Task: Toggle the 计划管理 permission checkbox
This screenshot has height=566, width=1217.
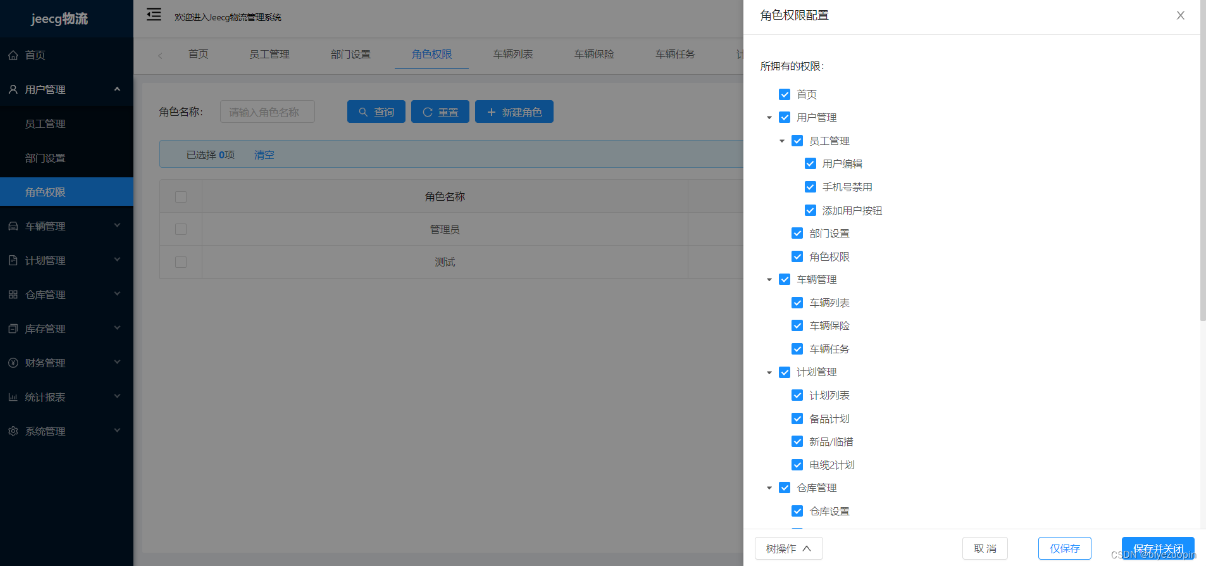Action: tap(785, 372)
